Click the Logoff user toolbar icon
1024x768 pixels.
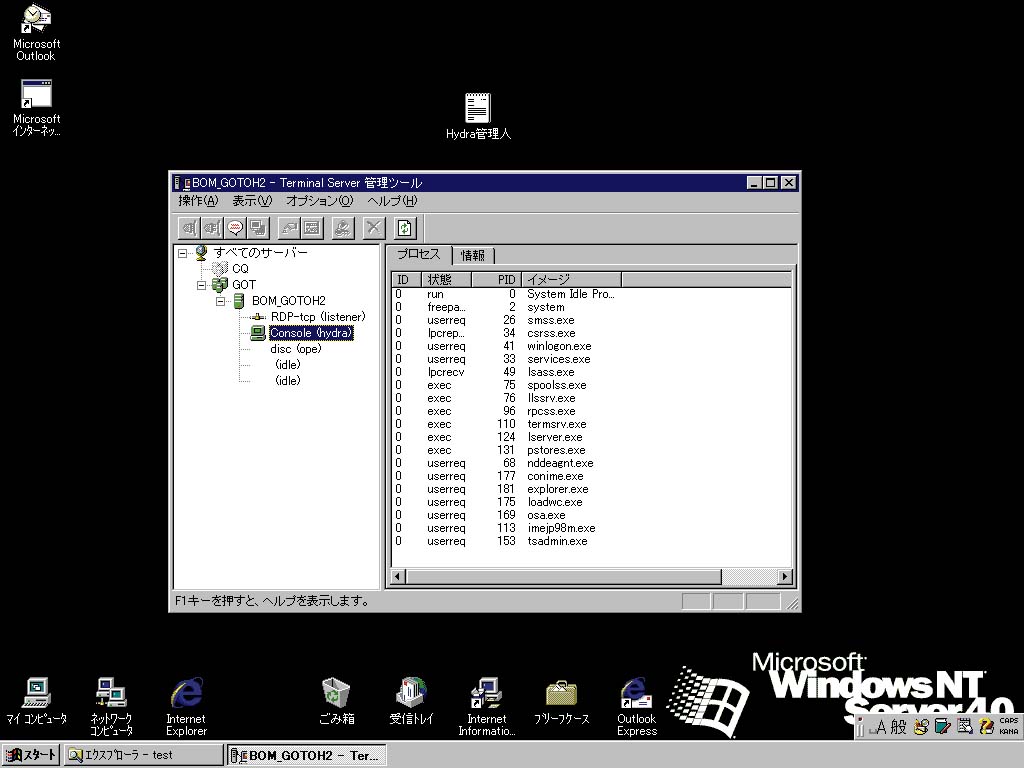[x=343, y=228]
